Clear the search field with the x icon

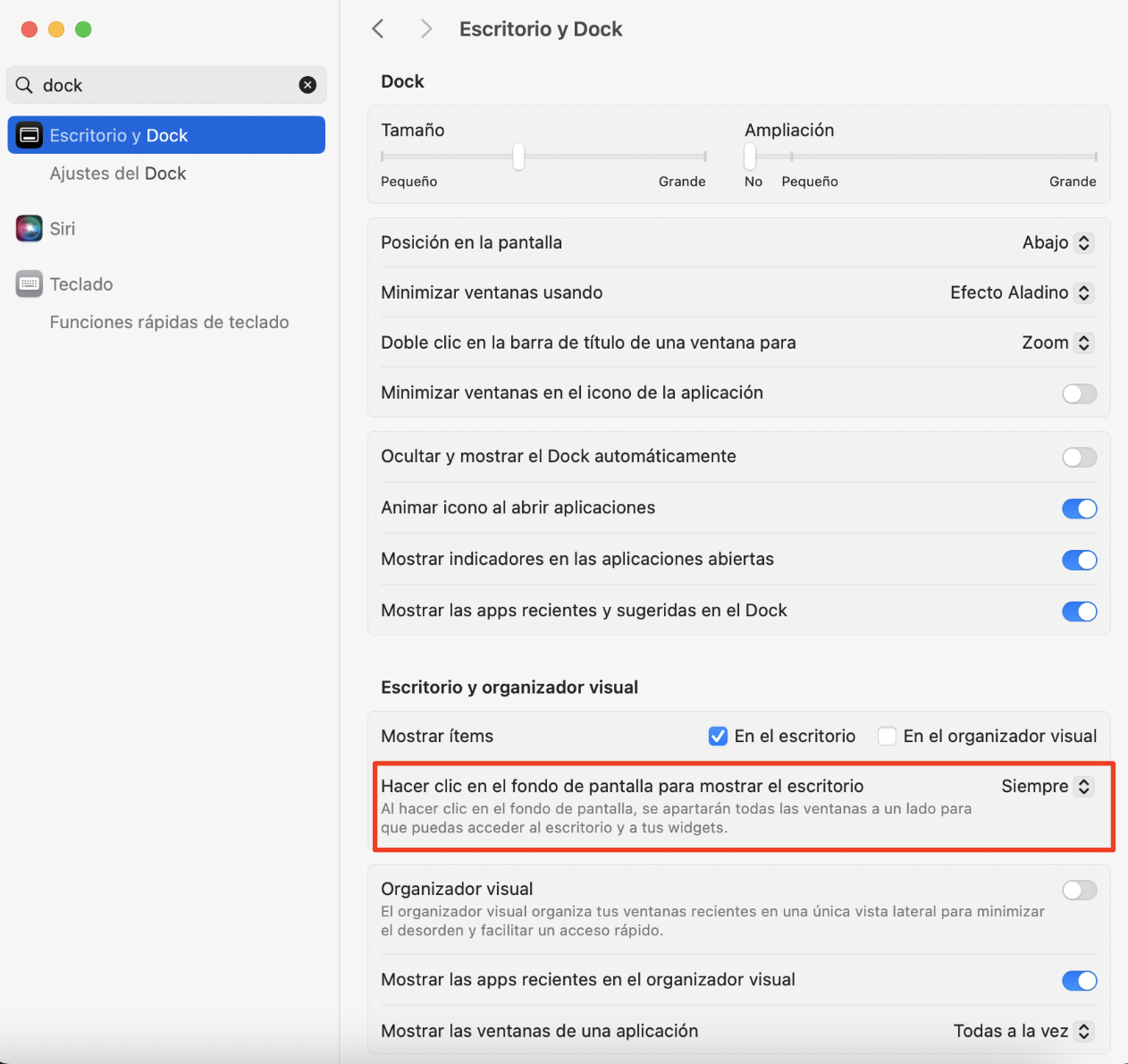(x=307, y=84)
